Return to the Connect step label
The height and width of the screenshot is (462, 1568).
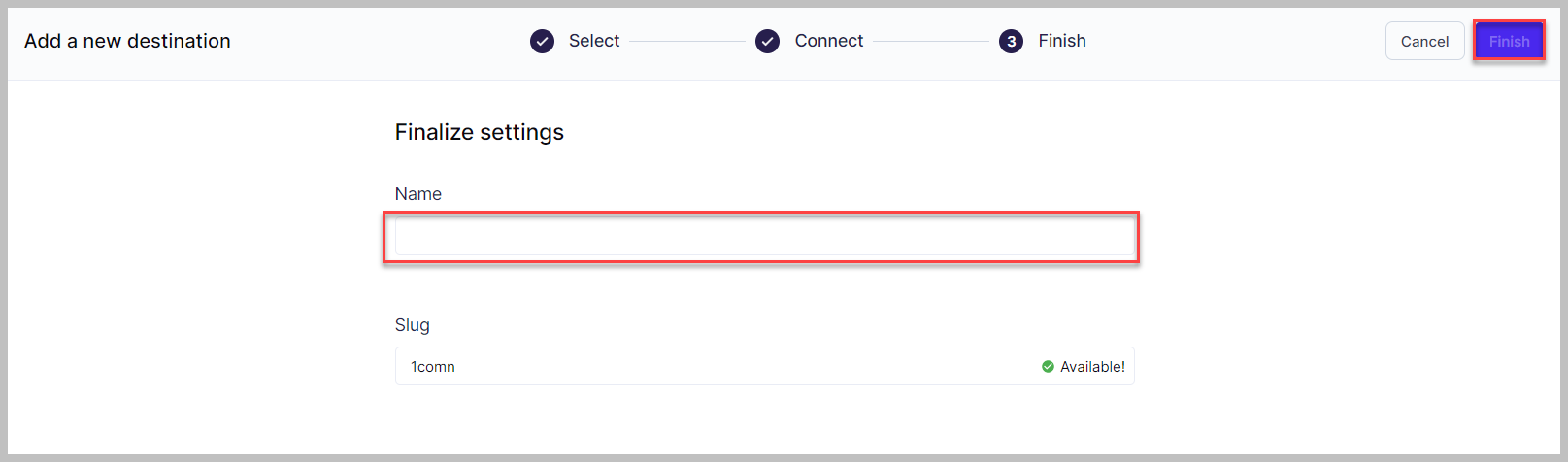828,41
